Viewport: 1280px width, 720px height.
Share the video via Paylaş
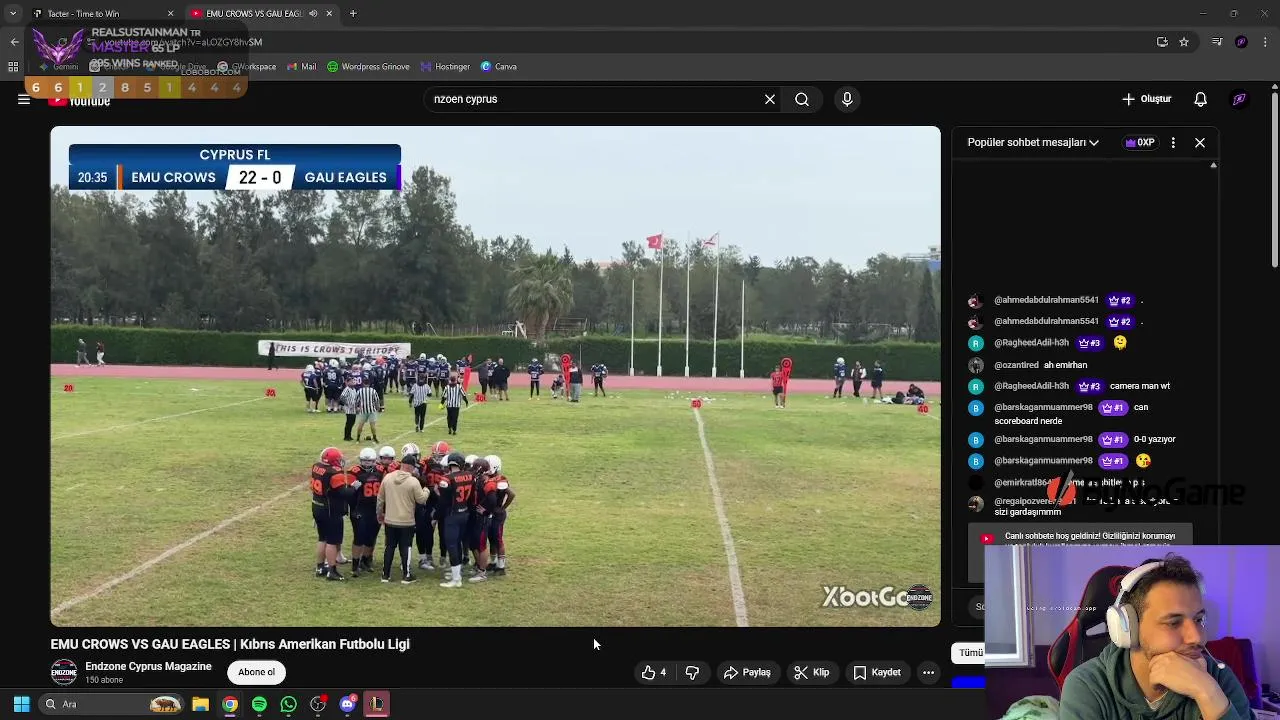pos(747,673)
